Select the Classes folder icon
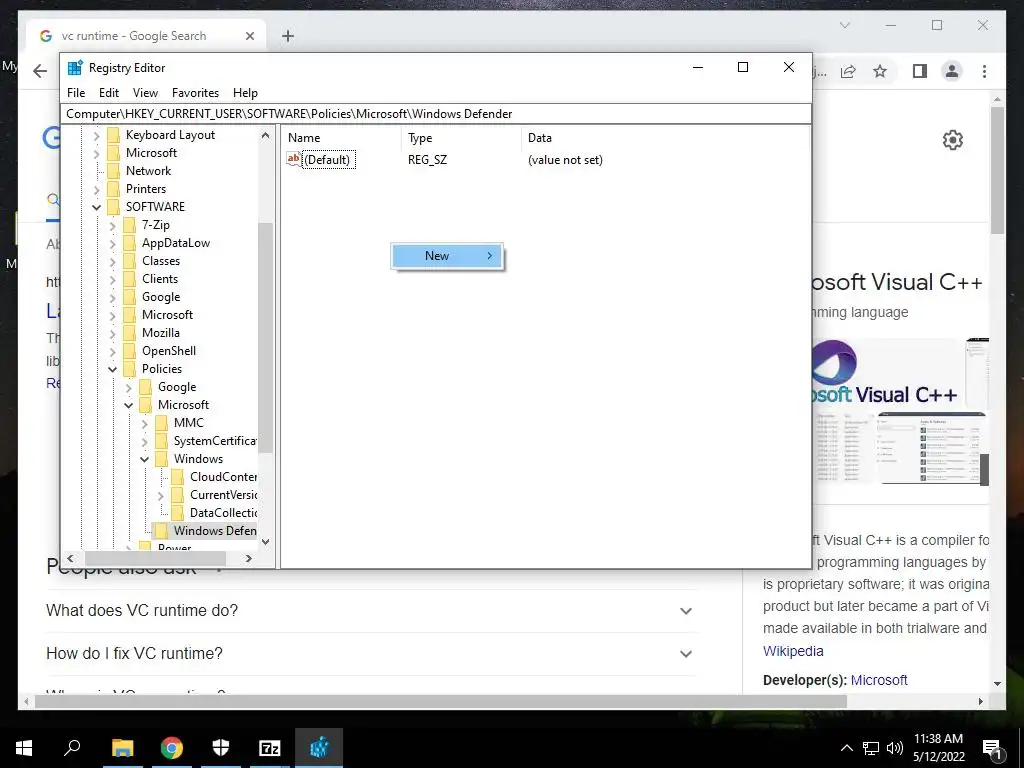Viewport: 1024px width, 768px height. coord(130,261)
